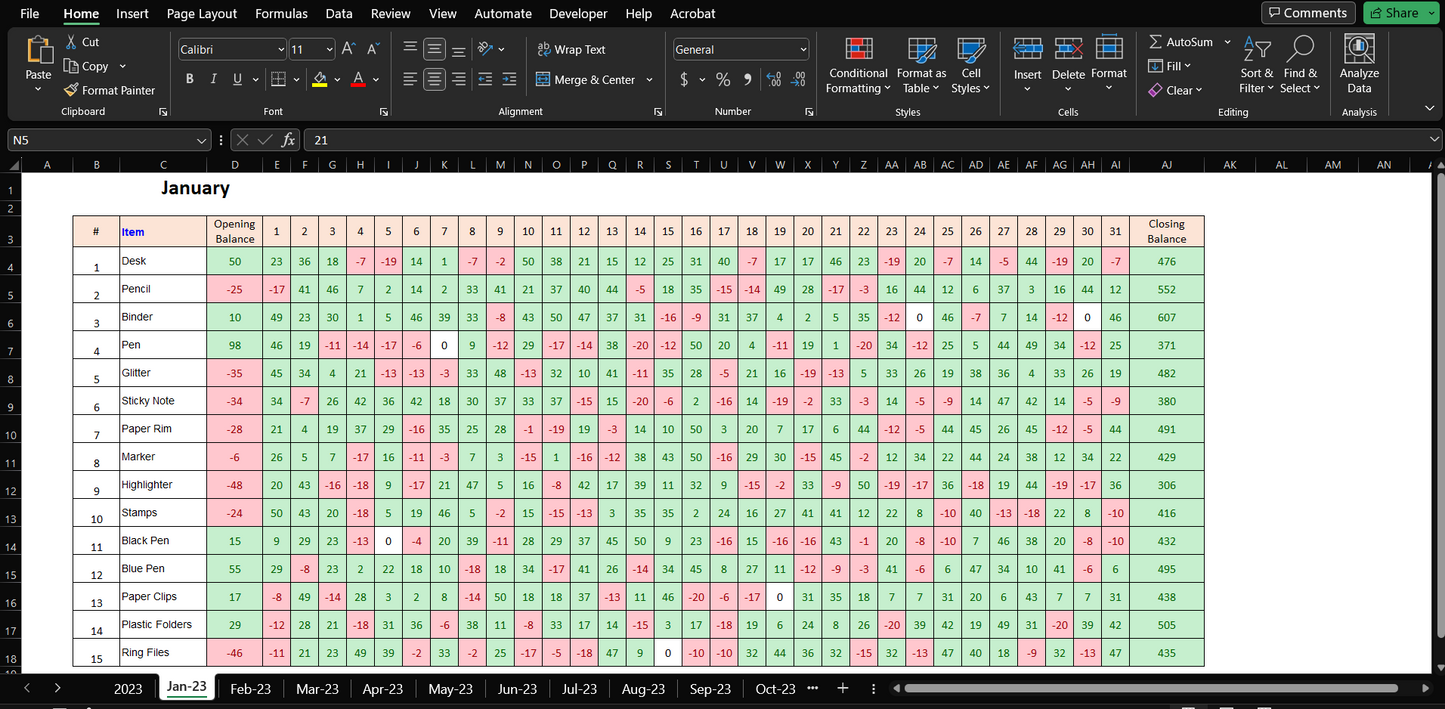
Task: Click the Increase Indent icon
Action: [x=509, y=80]
